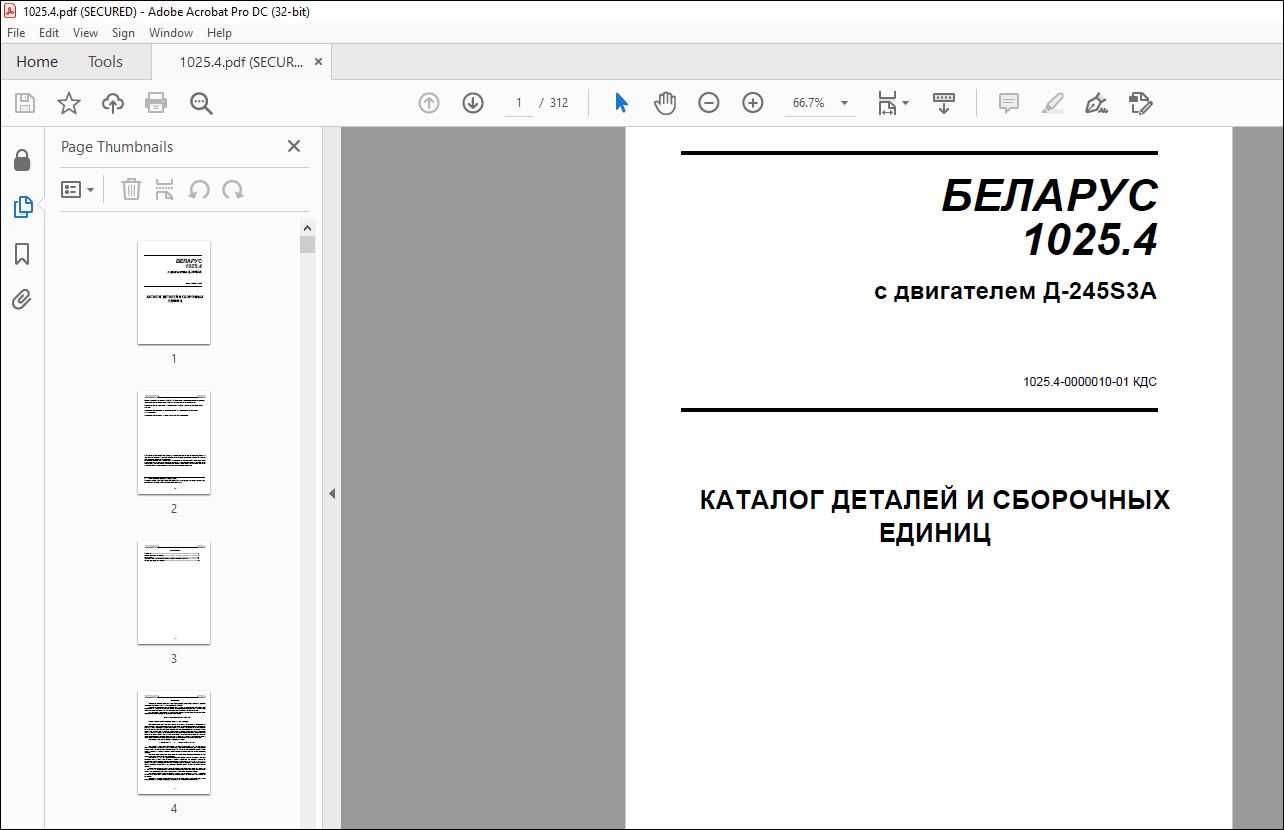The height and width of the screenshot is (830, 1284).
Task: Click the current page number field
Action: tap(518, 103)
